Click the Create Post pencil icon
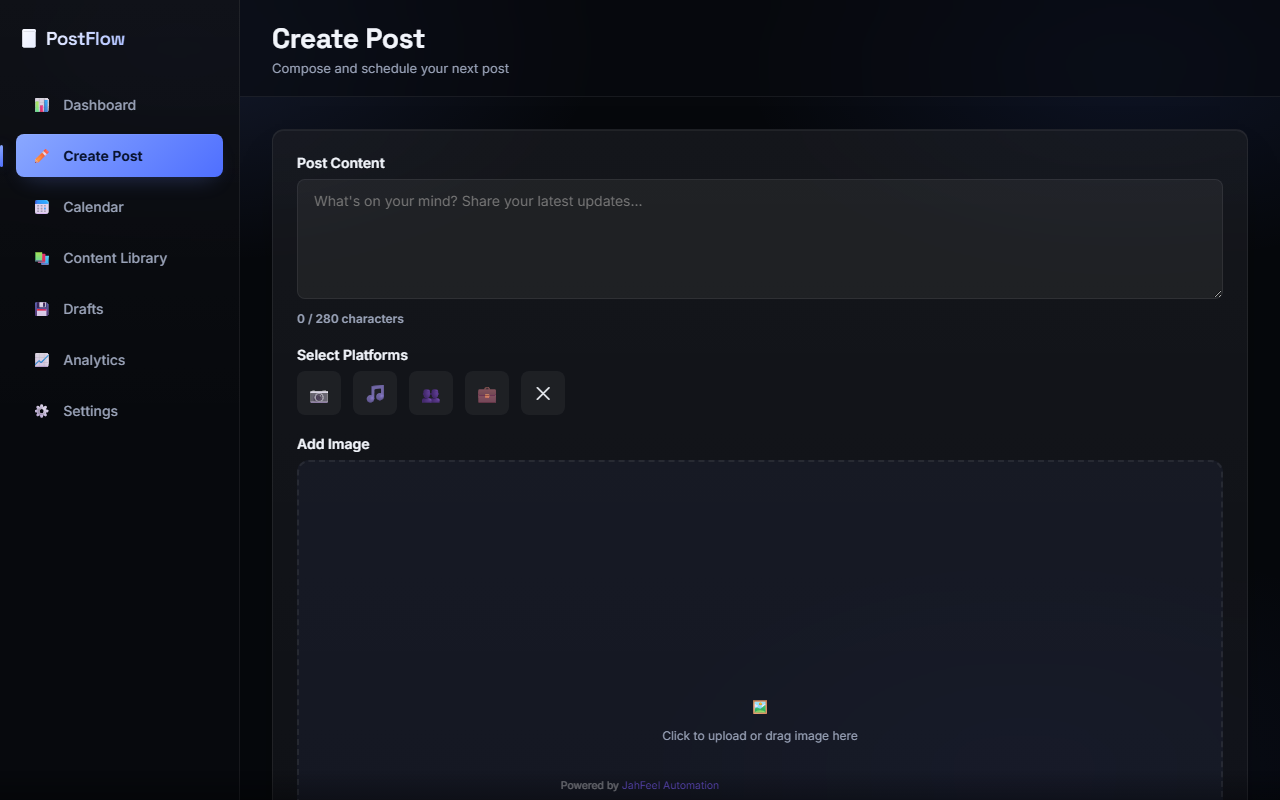Viewport: 1280px width, 800px height. (42, 156)
